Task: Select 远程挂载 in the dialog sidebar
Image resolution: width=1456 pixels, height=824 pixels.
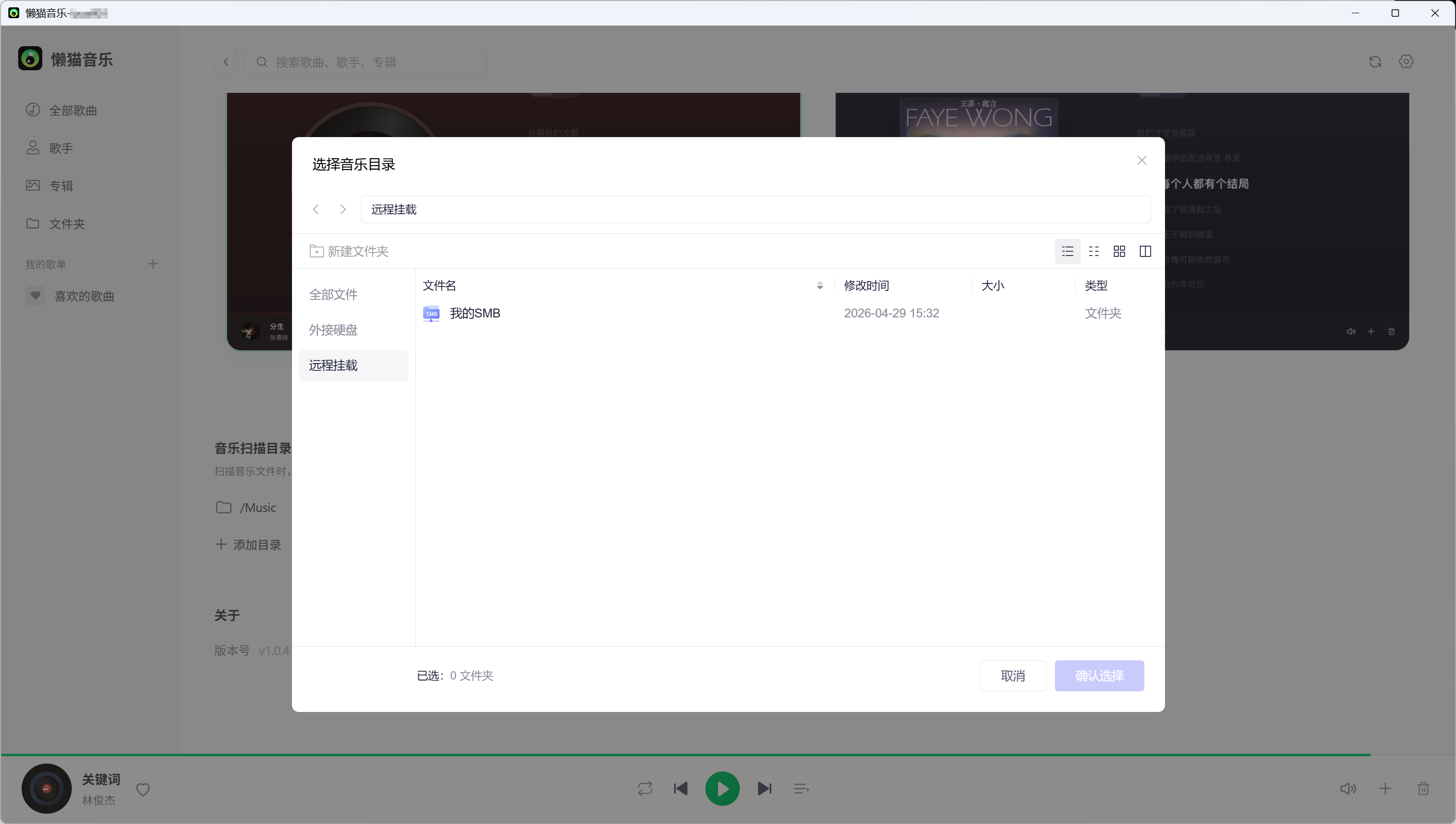Action: point(353,366)
